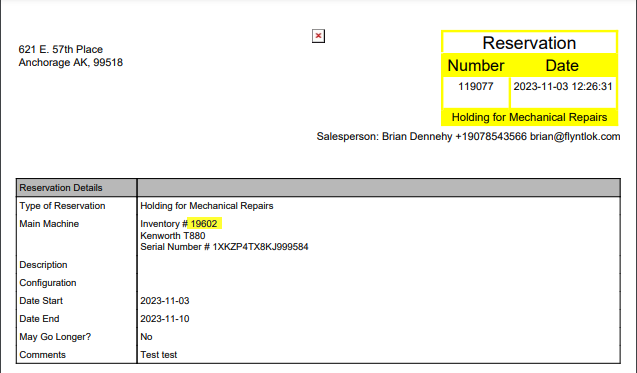Click the 'Date Start' label
The height and width of the screenshot is (373, 637).
click(x=41, y=301)
